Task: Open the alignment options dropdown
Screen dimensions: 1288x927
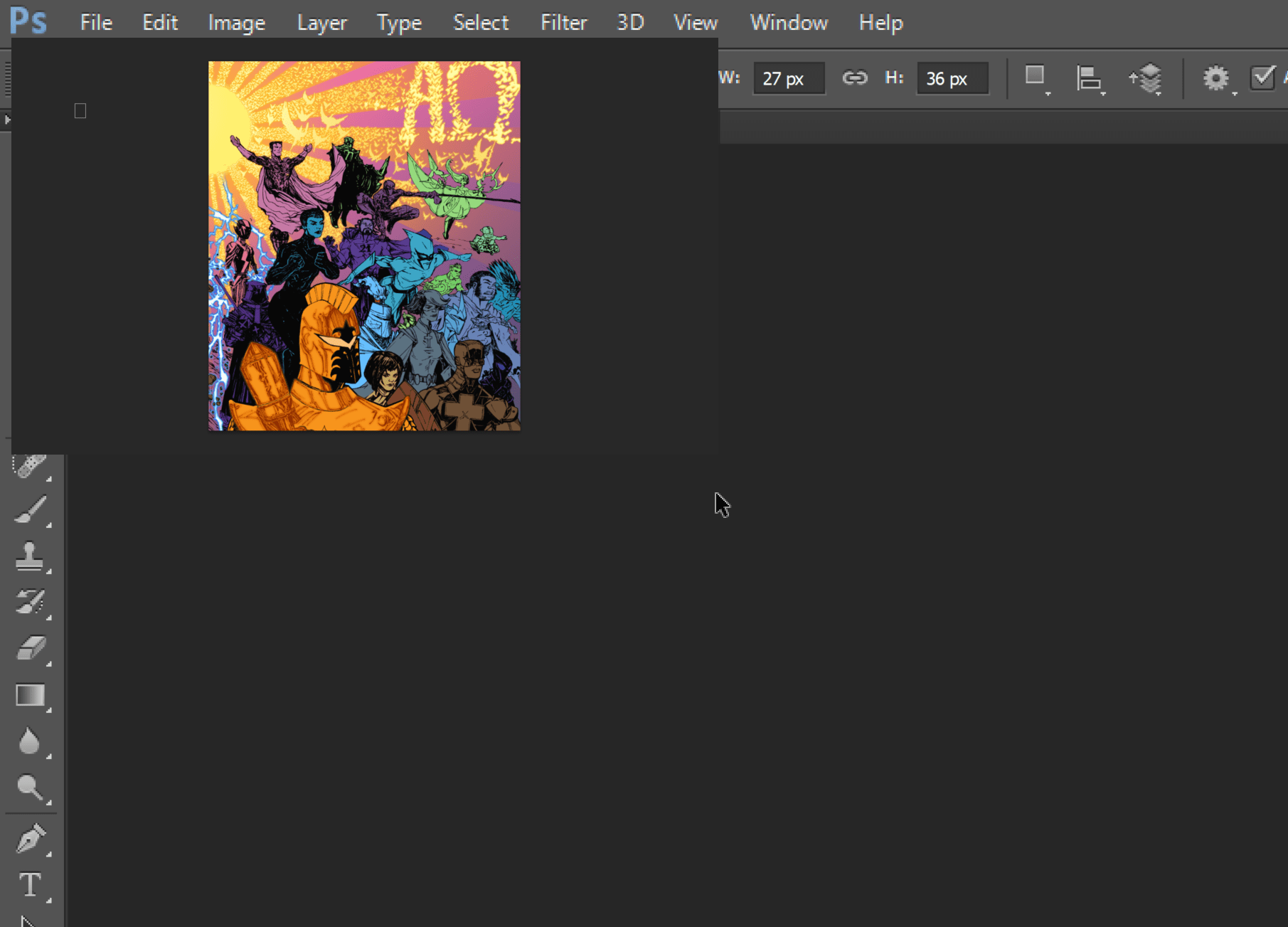Action: pyautogui.click(x=1090, y=78)
